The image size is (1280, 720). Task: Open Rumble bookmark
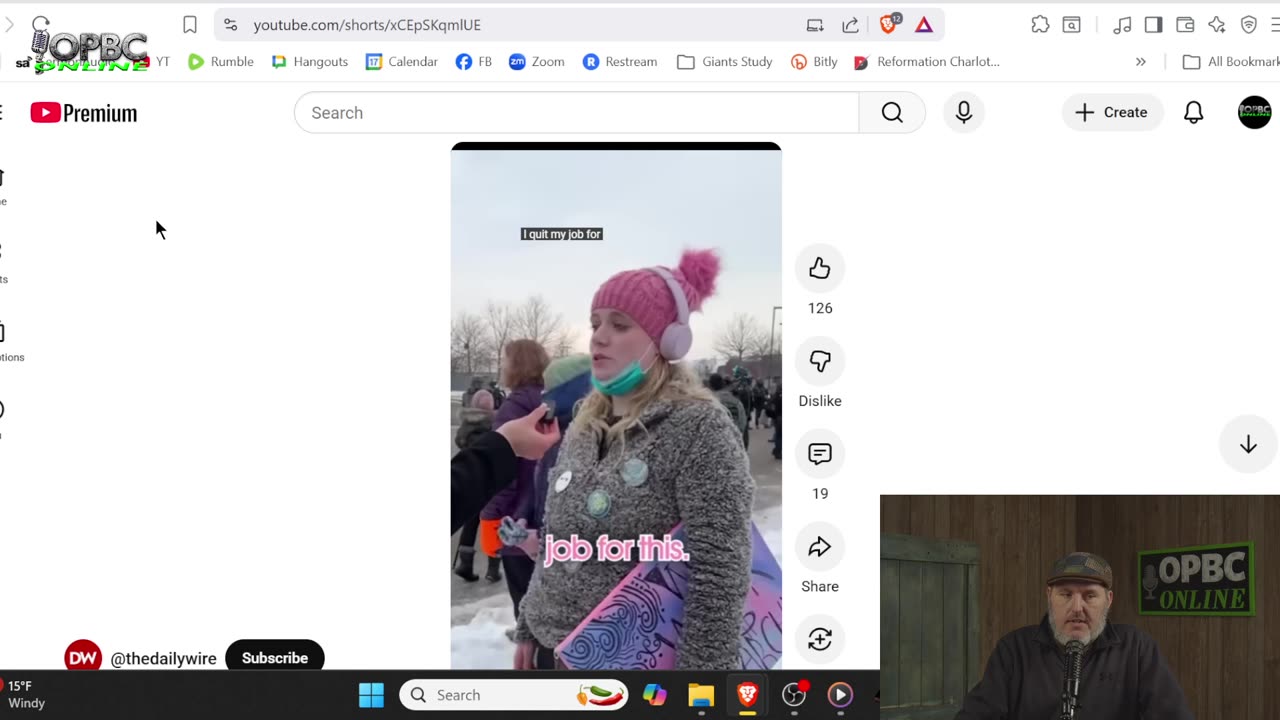tap(220, 62)
